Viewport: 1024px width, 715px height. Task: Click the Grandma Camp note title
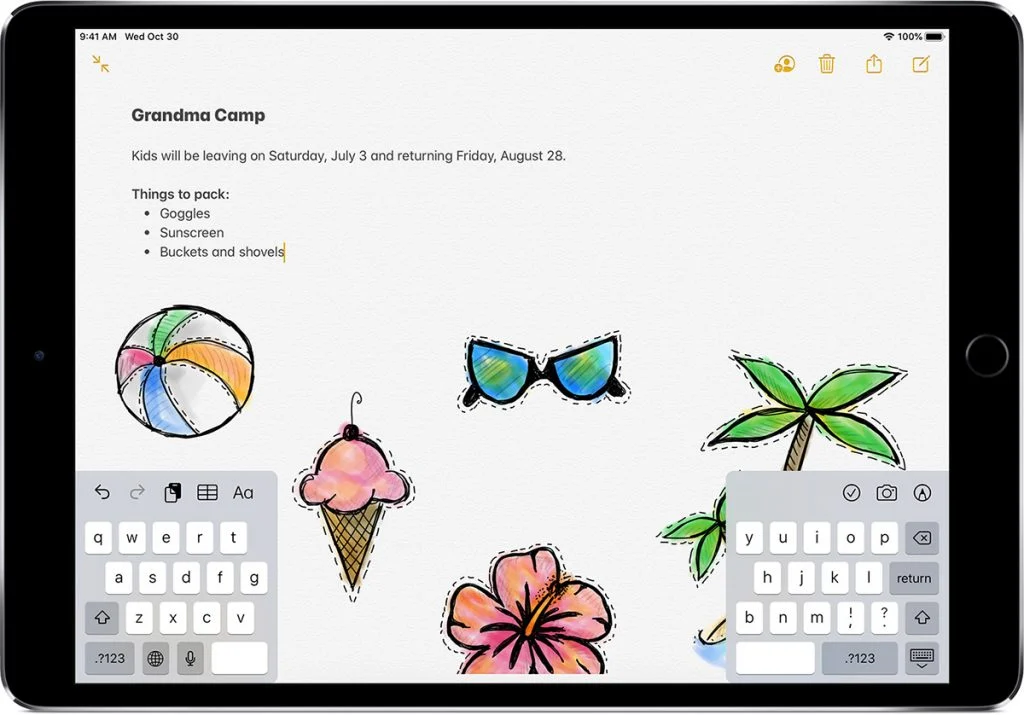pos(198,115)
